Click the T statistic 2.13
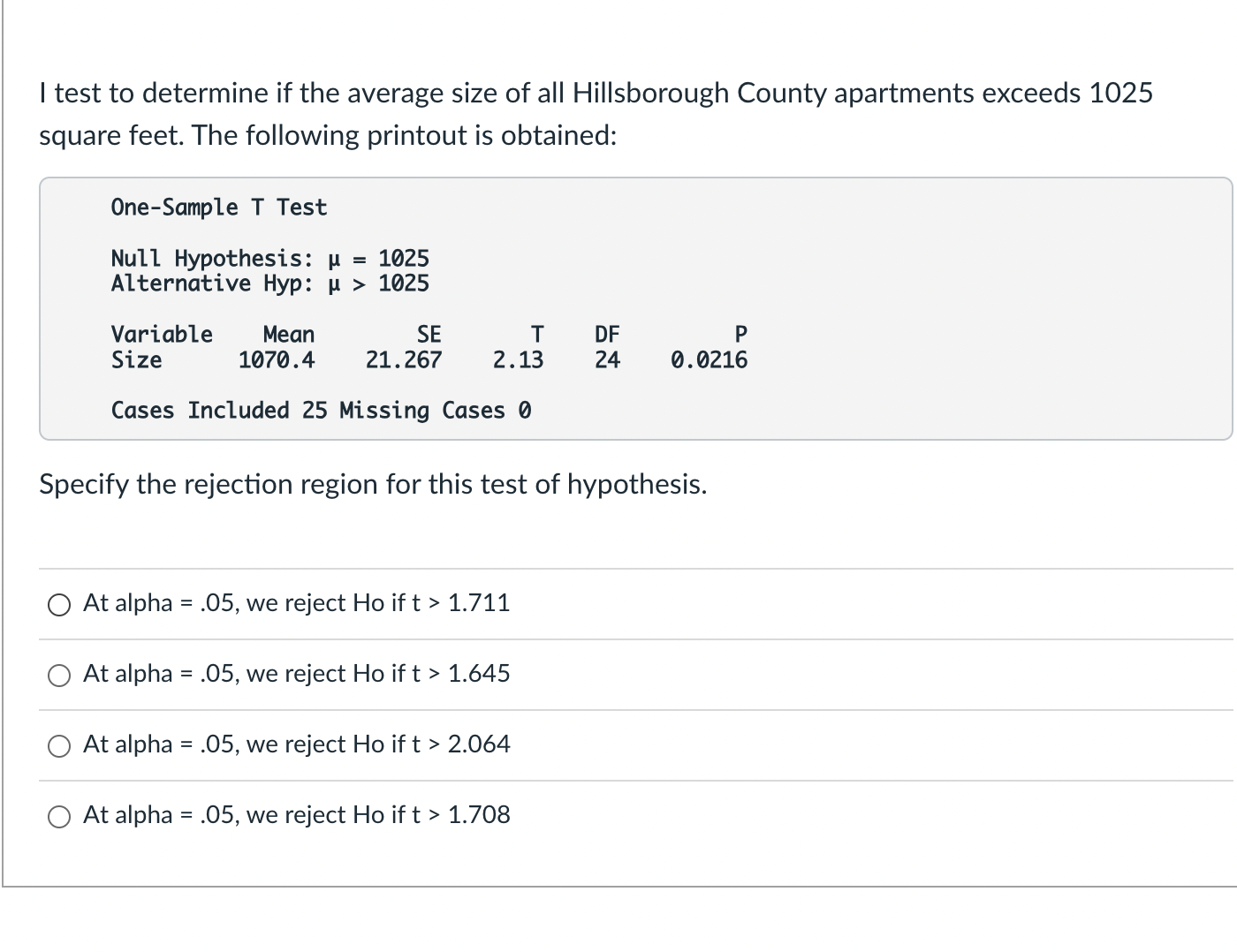1237x952 pixels. 519,359
